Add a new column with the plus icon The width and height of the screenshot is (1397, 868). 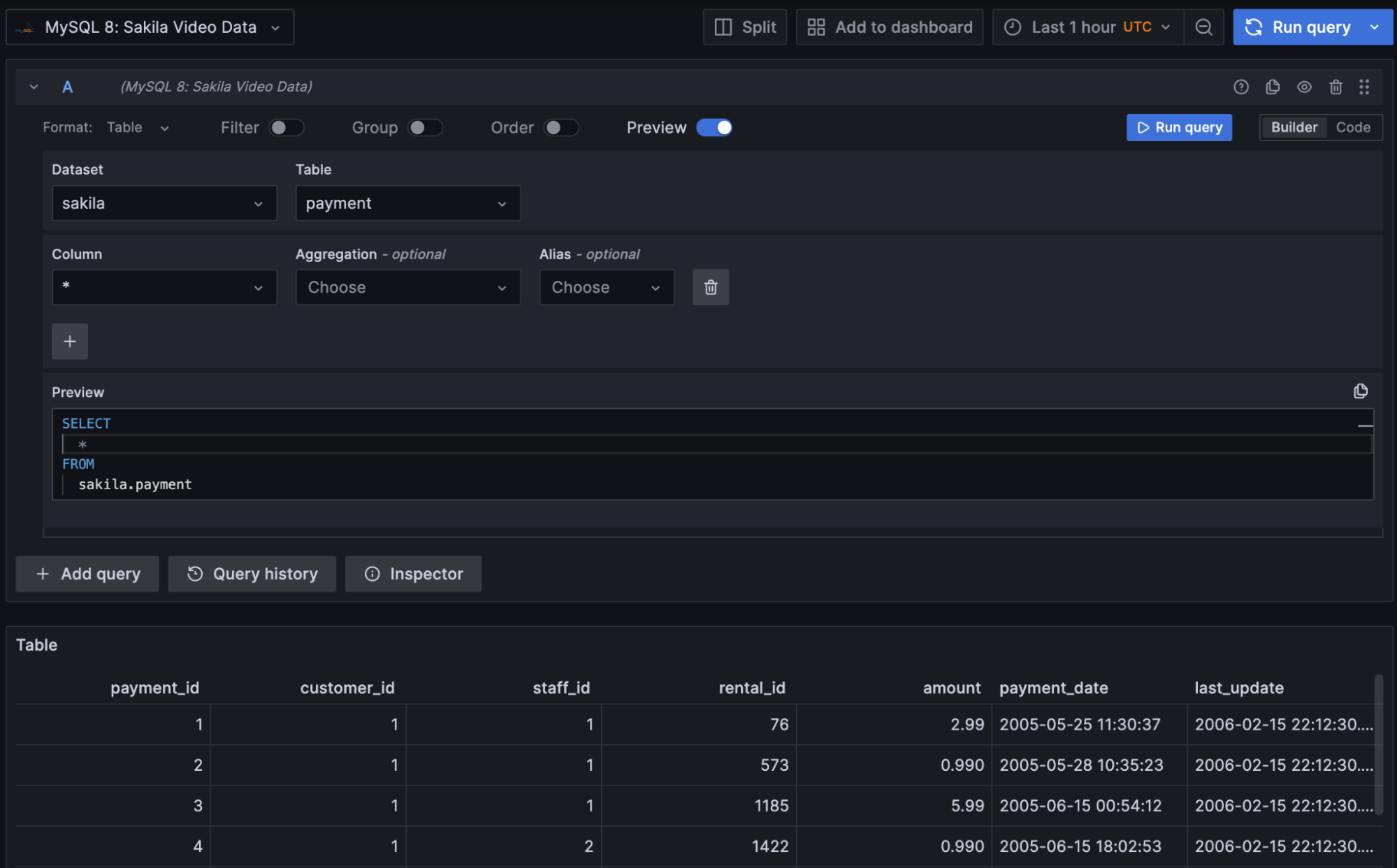(69, 341)
